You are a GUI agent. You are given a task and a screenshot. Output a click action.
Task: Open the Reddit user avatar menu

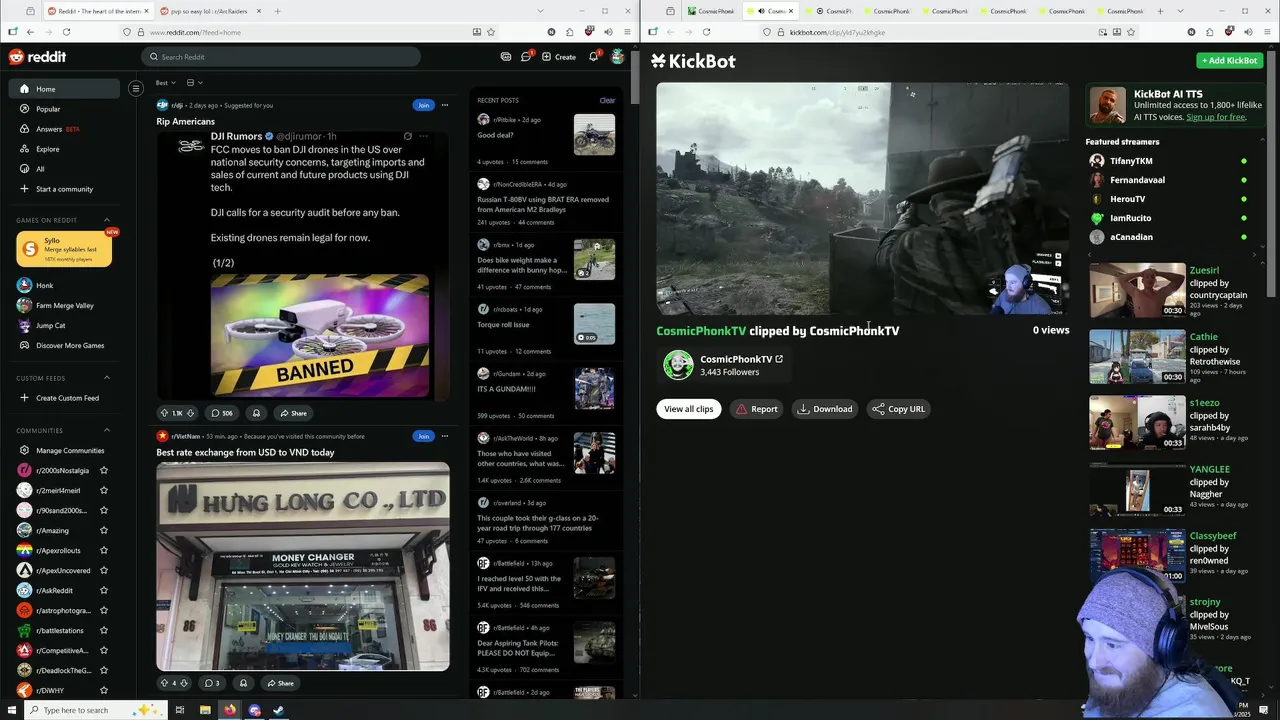pyautogui.click(x=618, y=57)
